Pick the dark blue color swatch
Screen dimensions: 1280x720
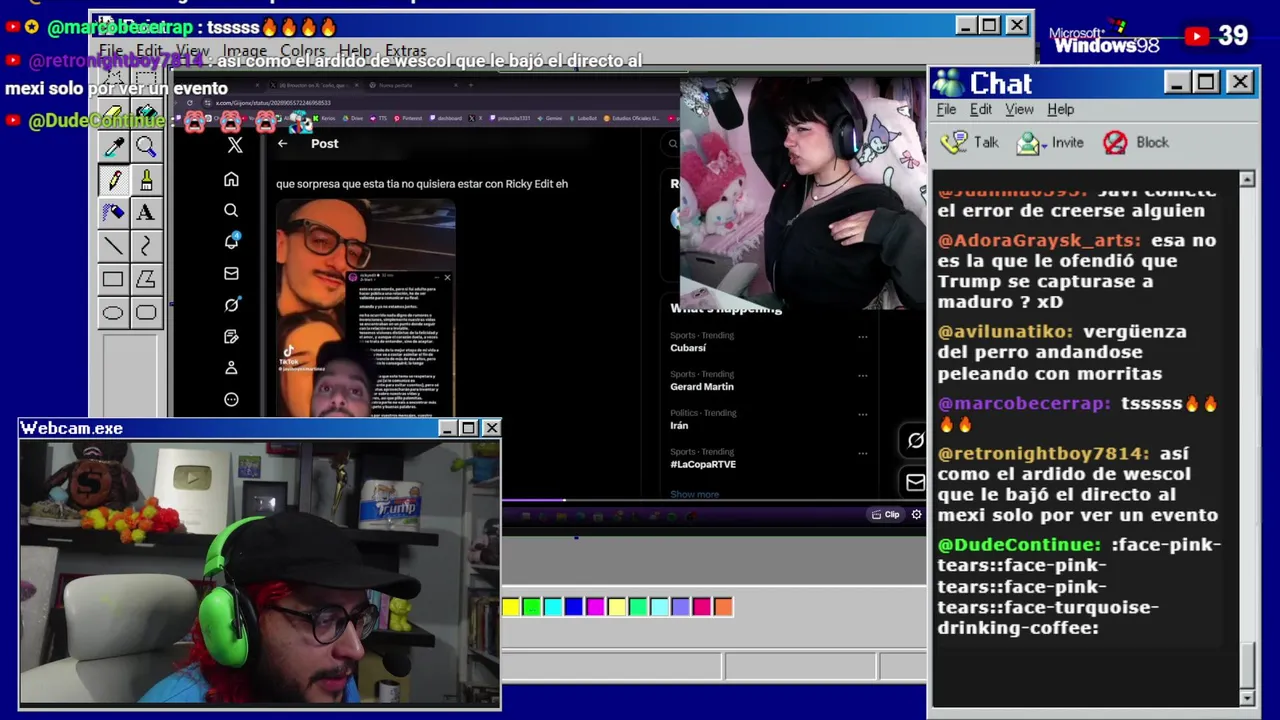point(573,606)
